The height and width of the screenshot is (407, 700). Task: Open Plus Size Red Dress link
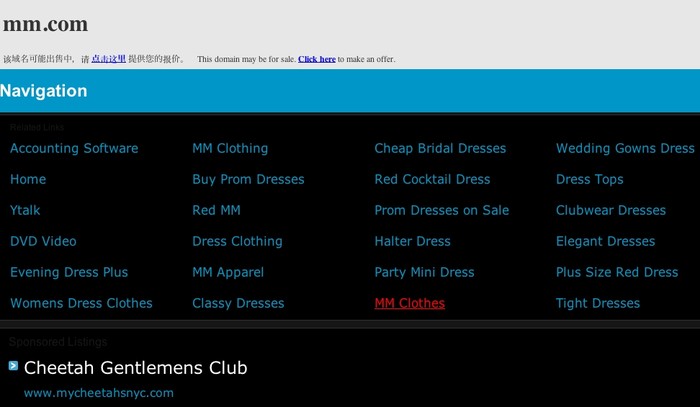(x=617, y=272)
